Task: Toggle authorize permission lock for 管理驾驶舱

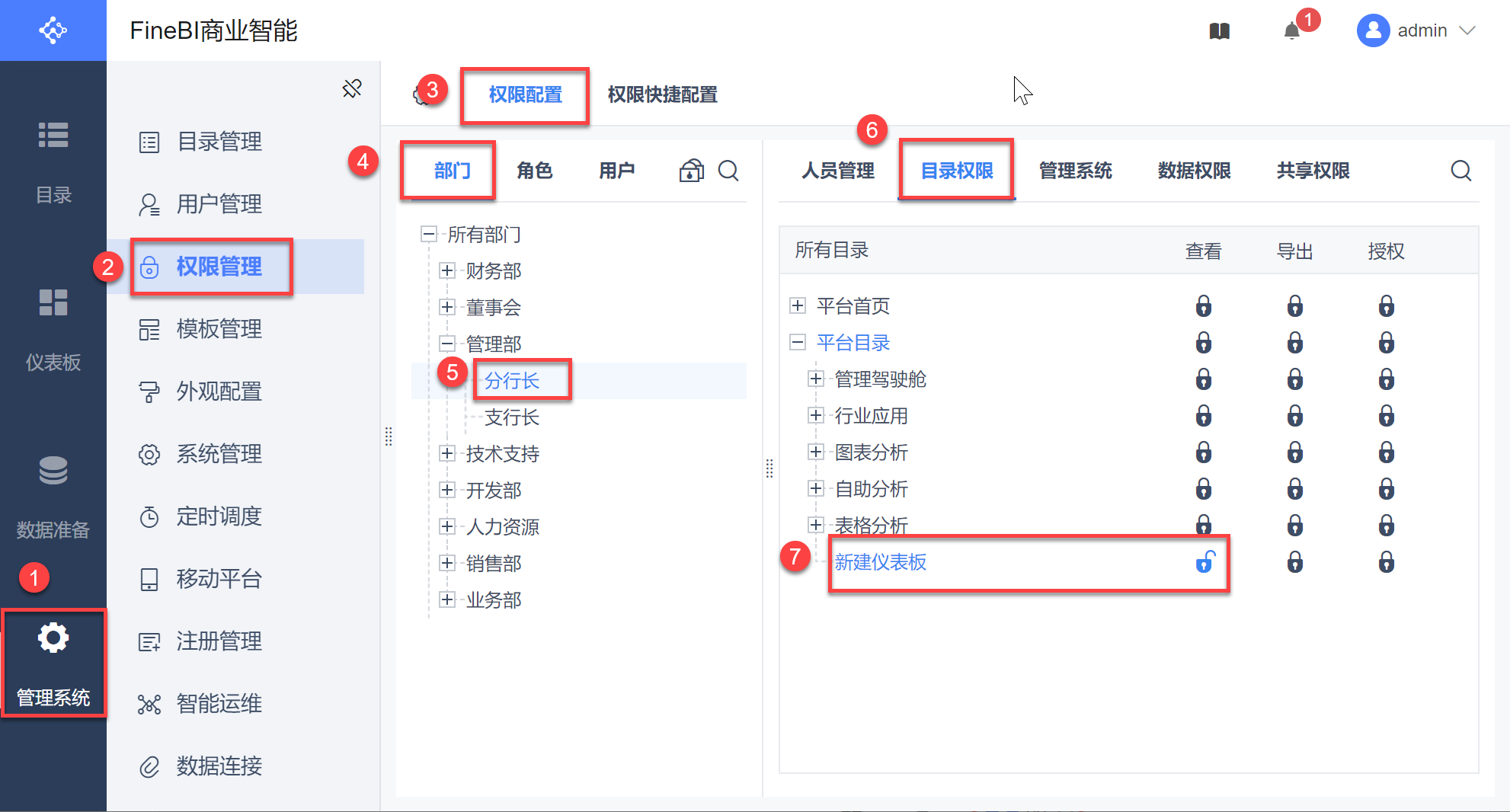Action: pyautogui.click(x=1387, y=379)
